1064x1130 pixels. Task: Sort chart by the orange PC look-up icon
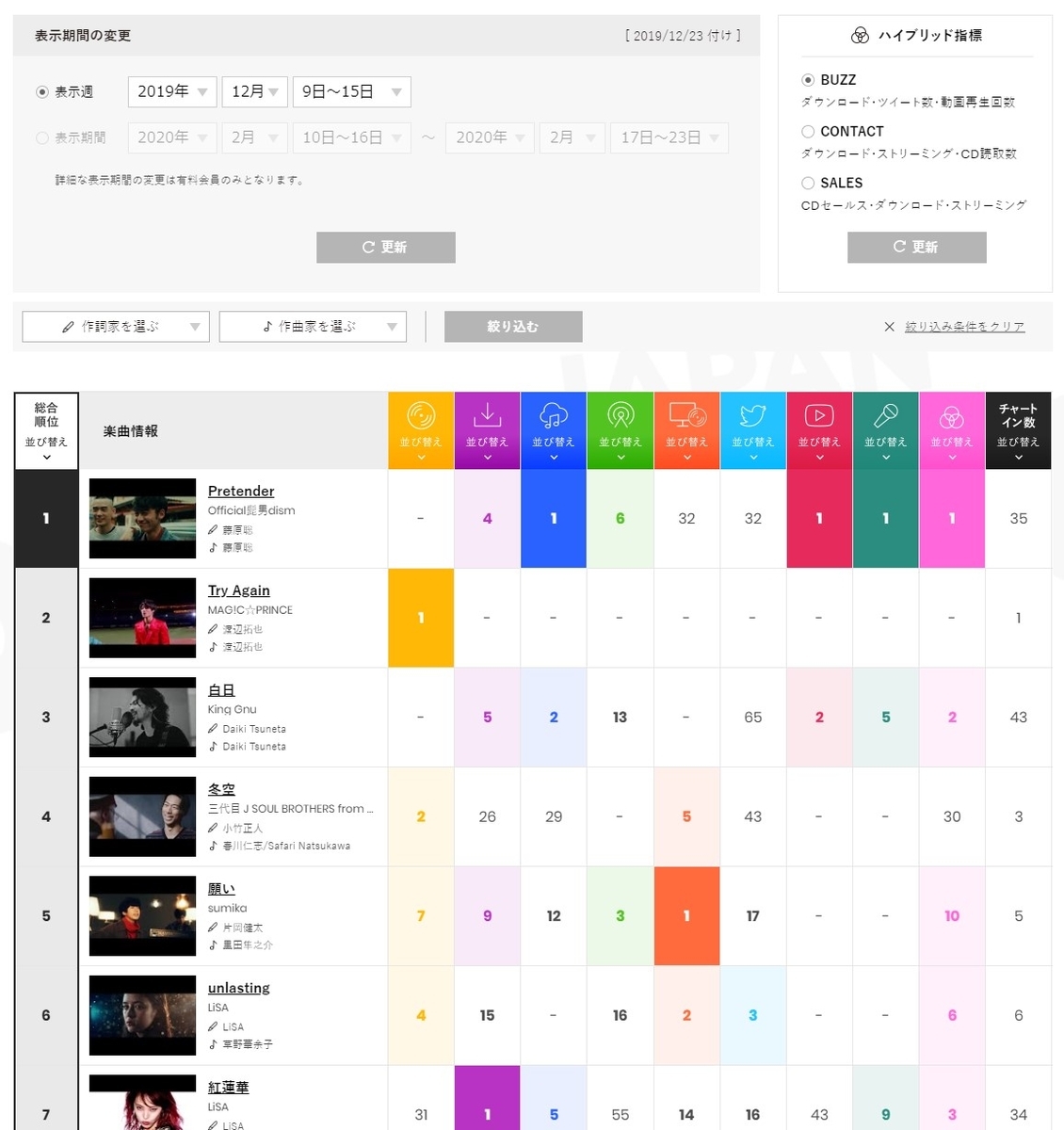click(686, 430)
